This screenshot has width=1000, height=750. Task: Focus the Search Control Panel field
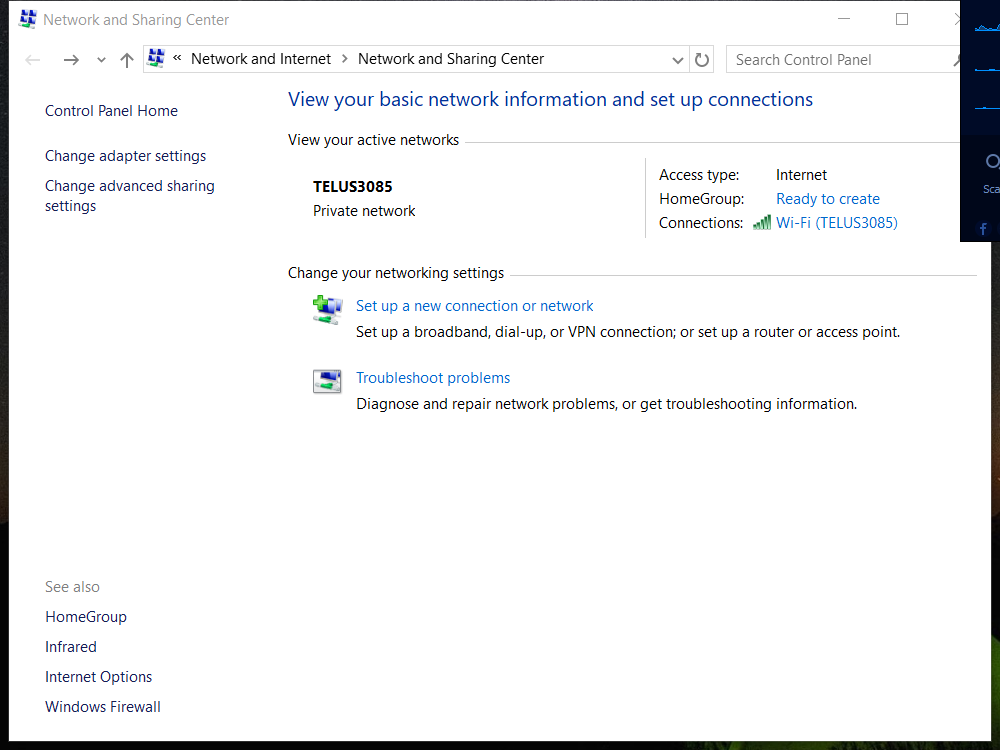coord(835,60)
